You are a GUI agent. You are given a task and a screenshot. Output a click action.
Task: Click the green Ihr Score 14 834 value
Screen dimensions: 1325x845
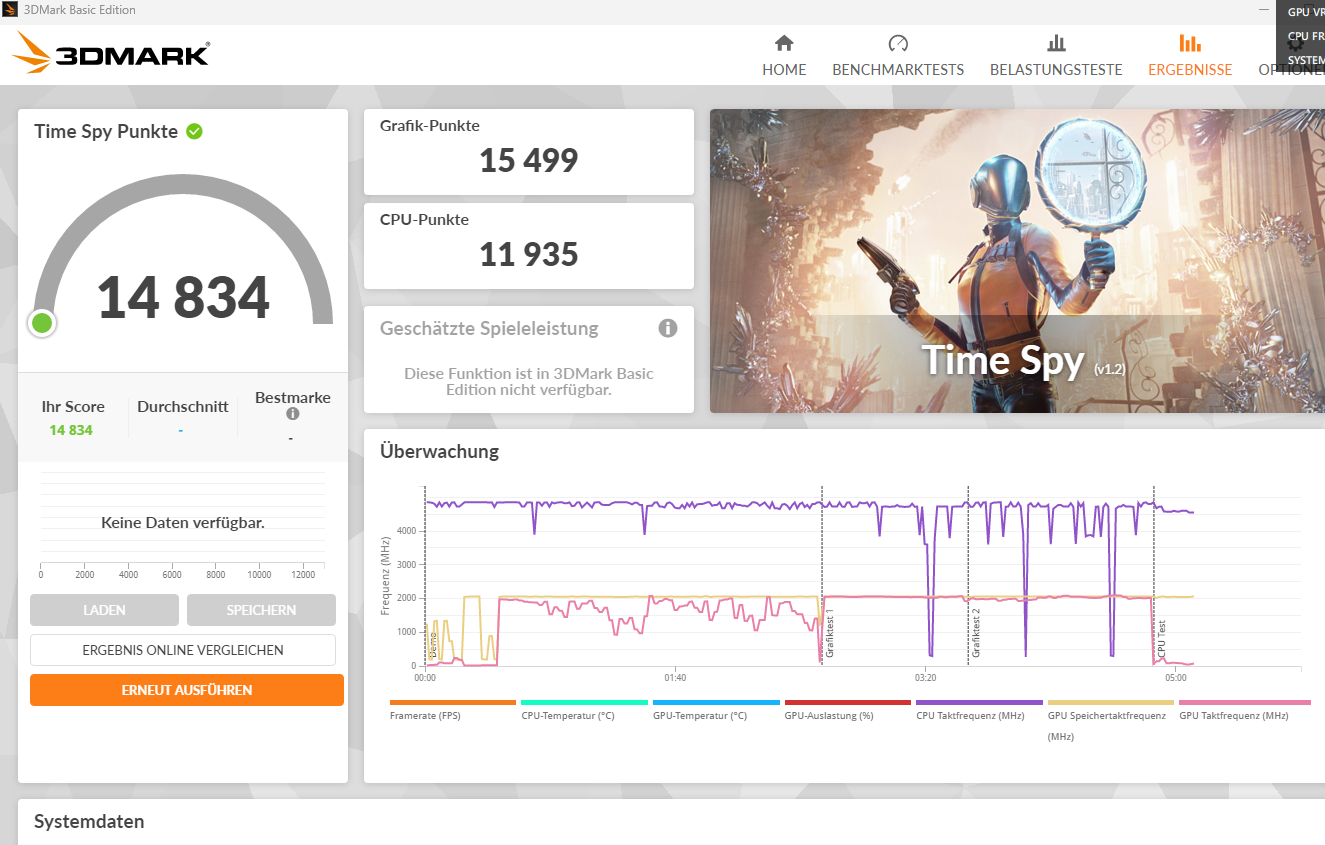click(x=71, y=430)
